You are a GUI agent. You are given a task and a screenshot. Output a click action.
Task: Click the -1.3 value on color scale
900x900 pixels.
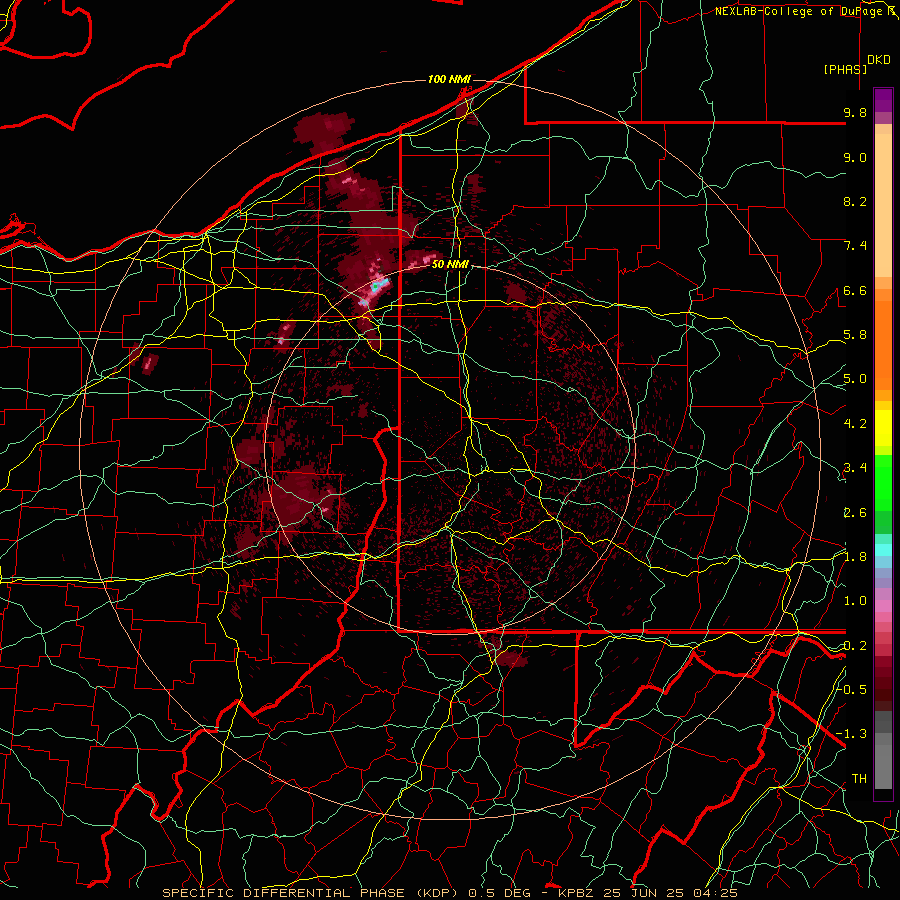(x=851, y=734)
